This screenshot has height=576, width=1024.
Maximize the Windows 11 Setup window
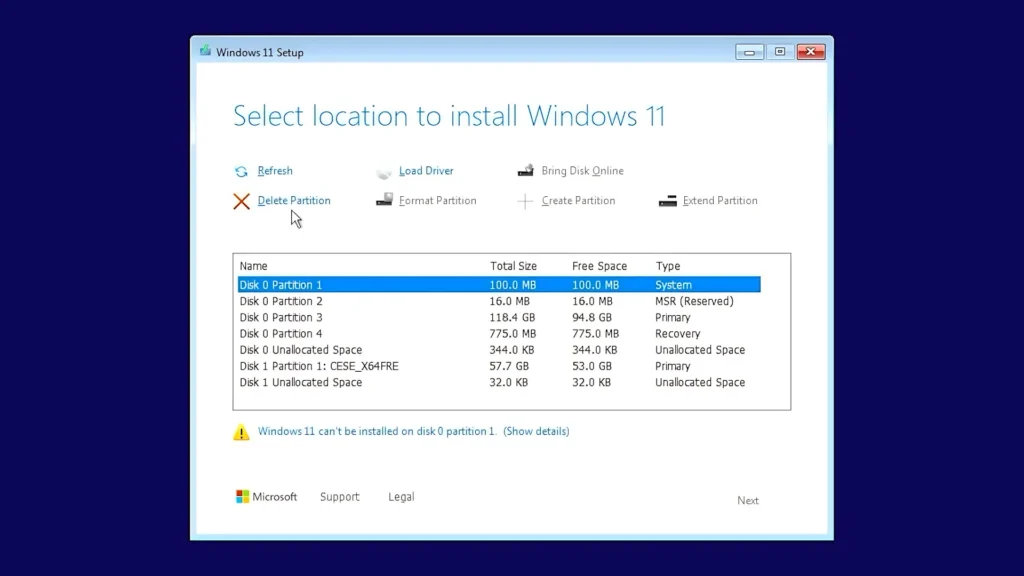pos(780,52)
